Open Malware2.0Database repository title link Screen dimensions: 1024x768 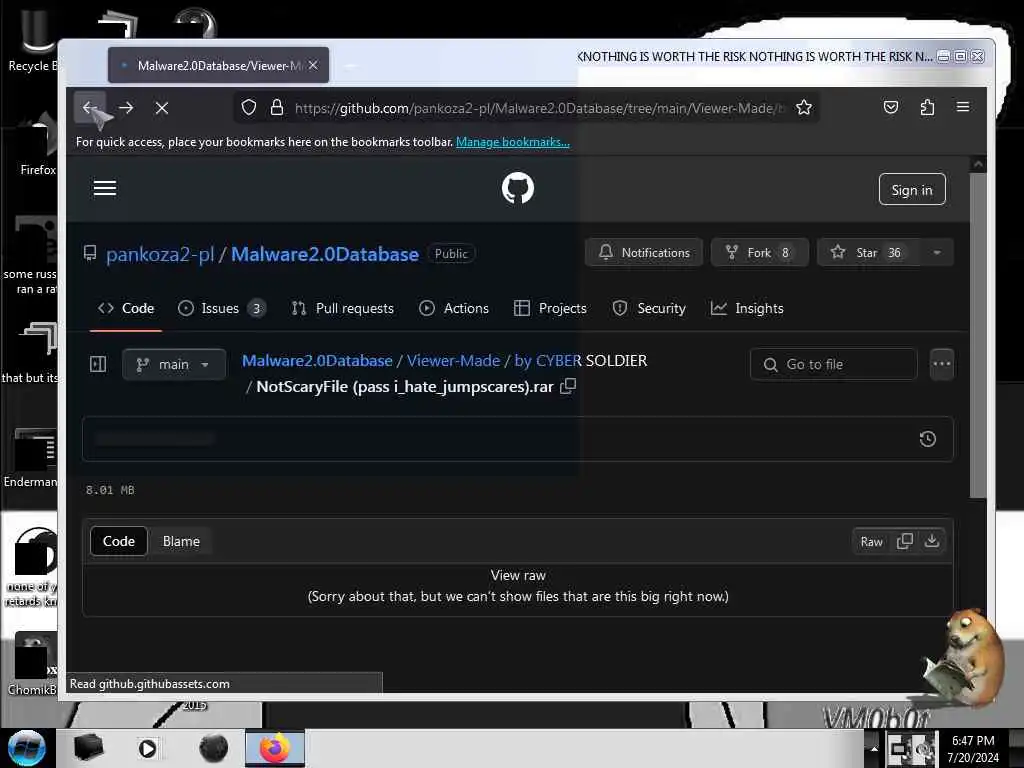325,254
